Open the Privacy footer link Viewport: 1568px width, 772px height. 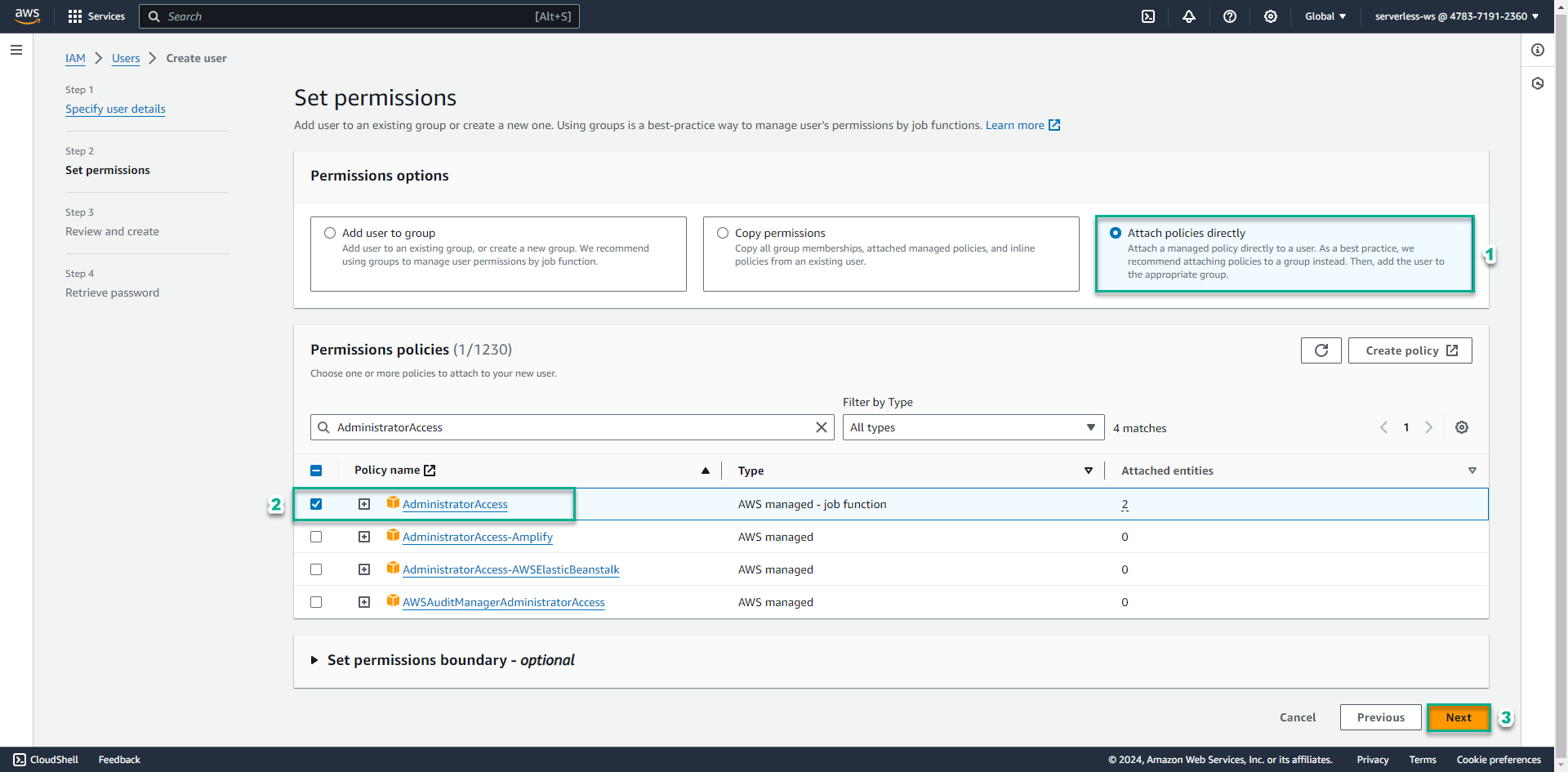tap(1373, 760)
